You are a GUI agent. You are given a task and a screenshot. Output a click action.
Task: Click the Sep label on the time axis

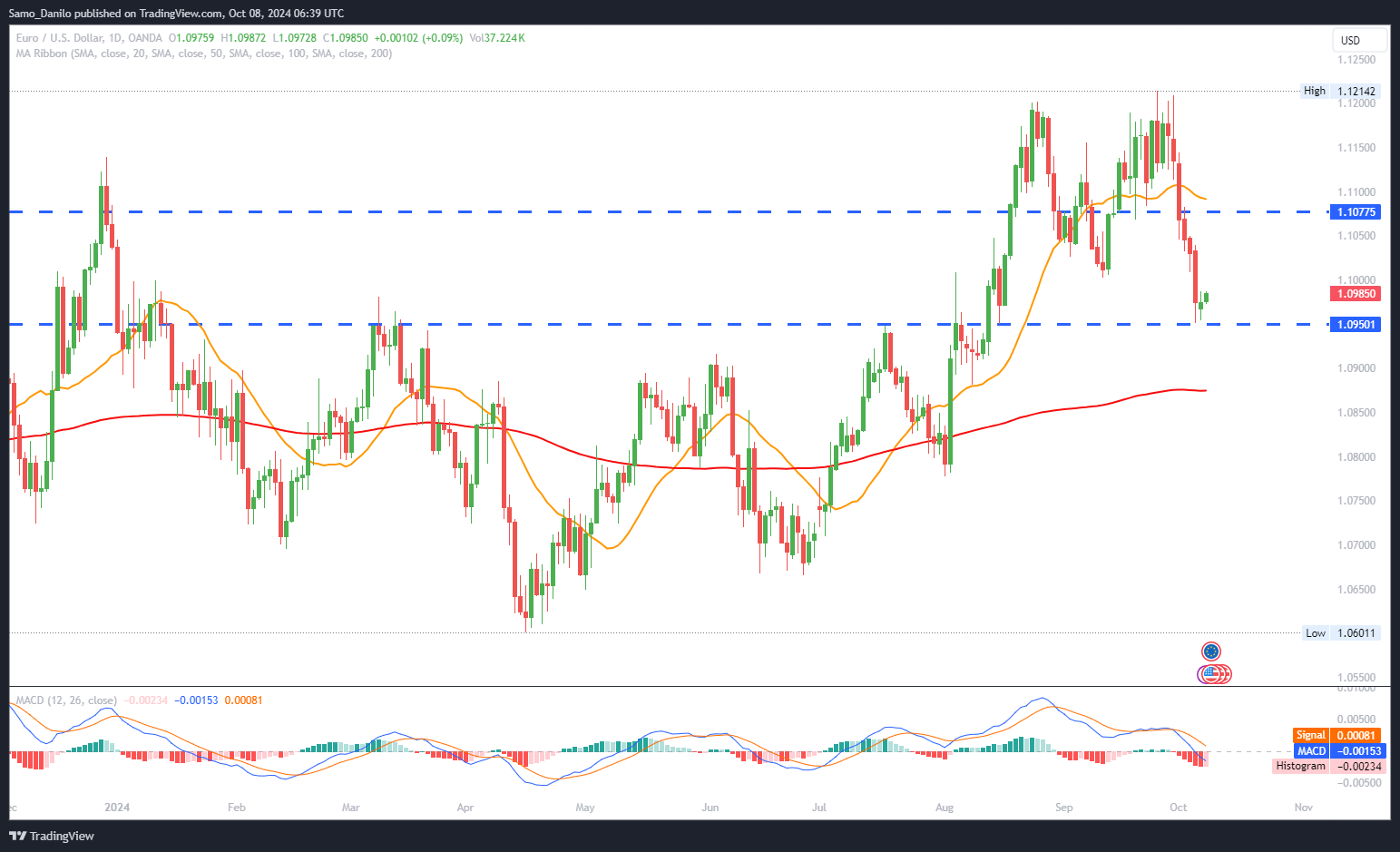click(x=1064, y=808)
